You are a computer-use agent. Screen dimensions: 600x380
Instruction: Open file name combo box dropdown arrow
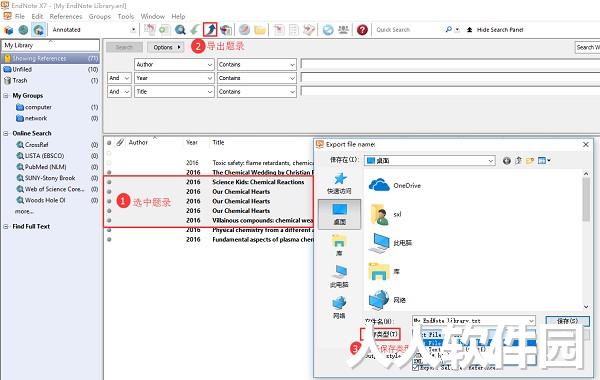point(531,321)
